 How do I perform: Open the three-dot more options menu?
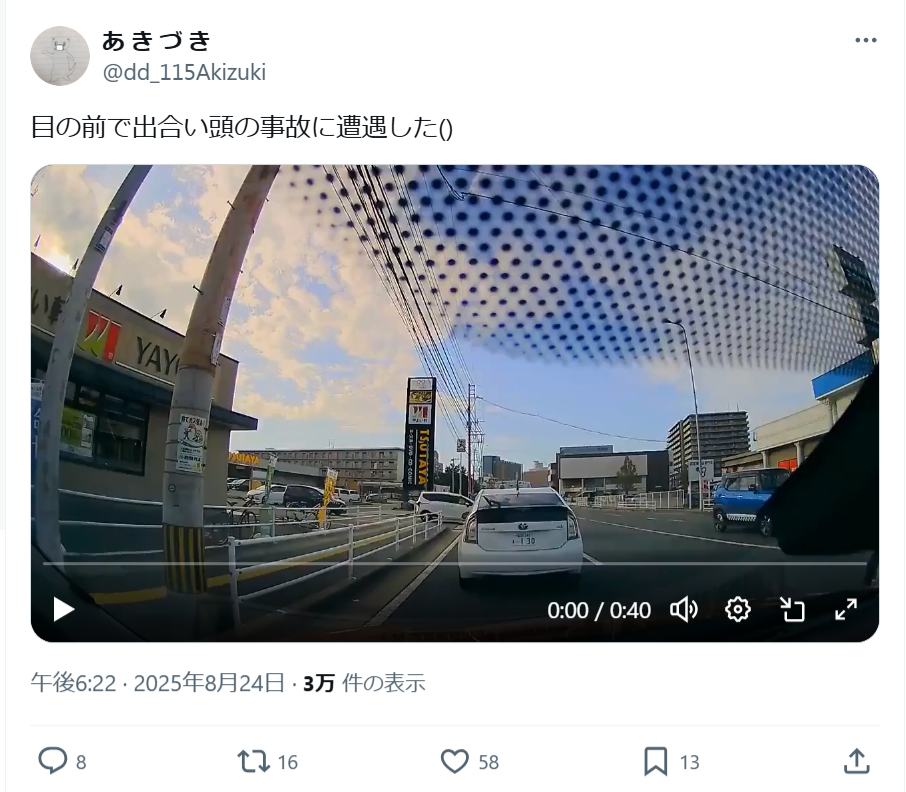point(866,40)
